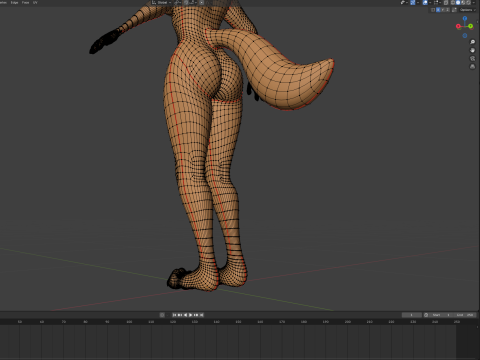This screenshot has height=360, width=480.
Task: Jump to next keyframe
Action: (x=196, y=315)
